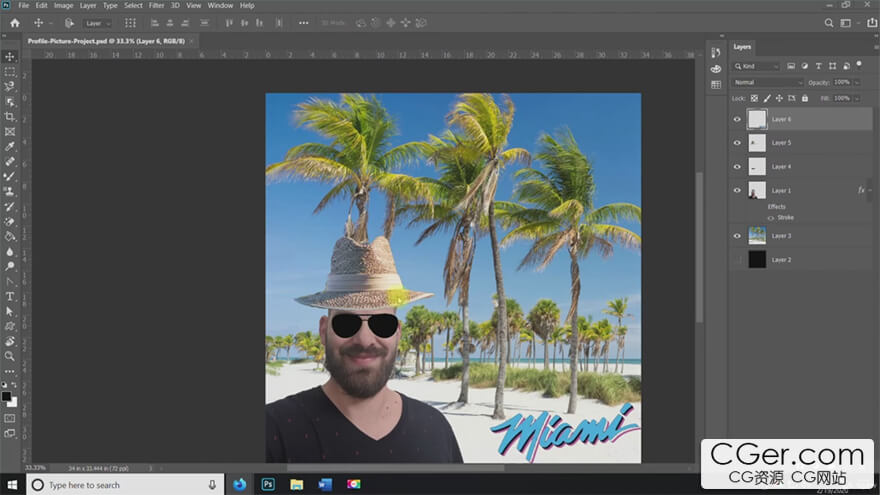The height and width of the screenshot is (495, 880).
Task: Click the Home icon in options bar
Action: click(14, 23)
